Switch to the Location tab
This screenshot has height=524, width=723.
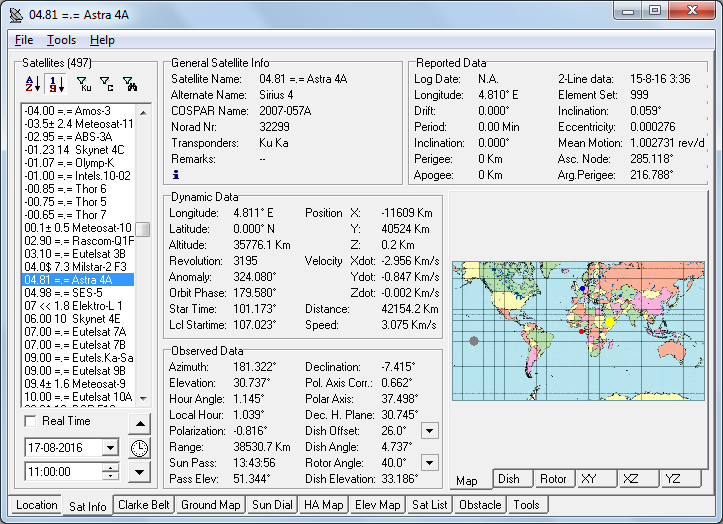[x=36, y=505]
